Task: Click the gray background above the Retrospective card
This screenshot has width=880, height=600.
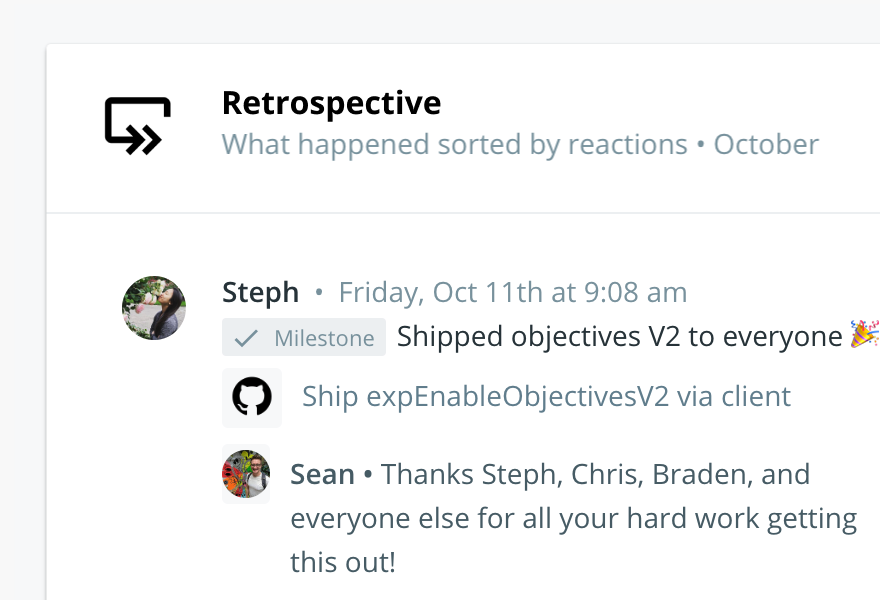Action: (440, 21)
